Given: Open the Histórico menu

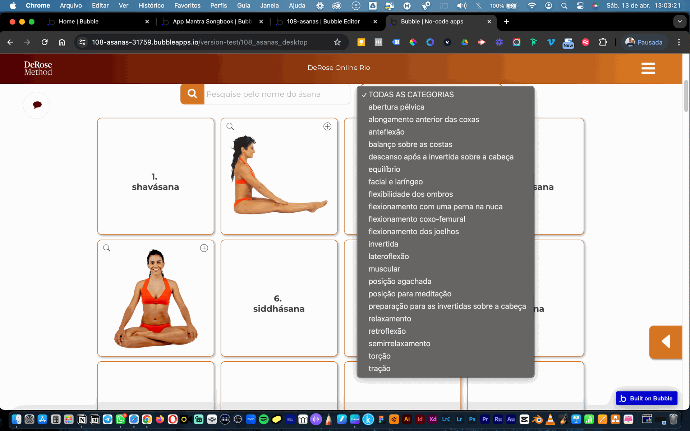Looking at the screenshot, I should (151, 6).
